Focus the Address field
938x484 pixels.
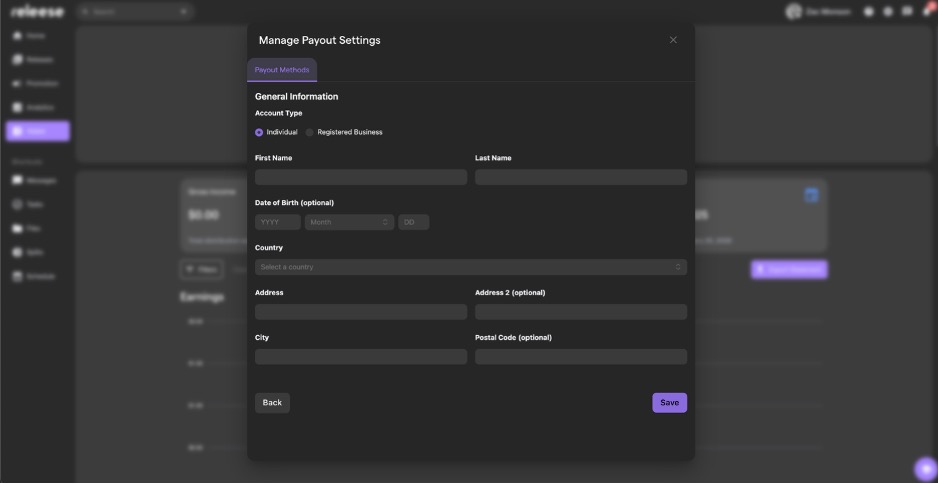361,312
